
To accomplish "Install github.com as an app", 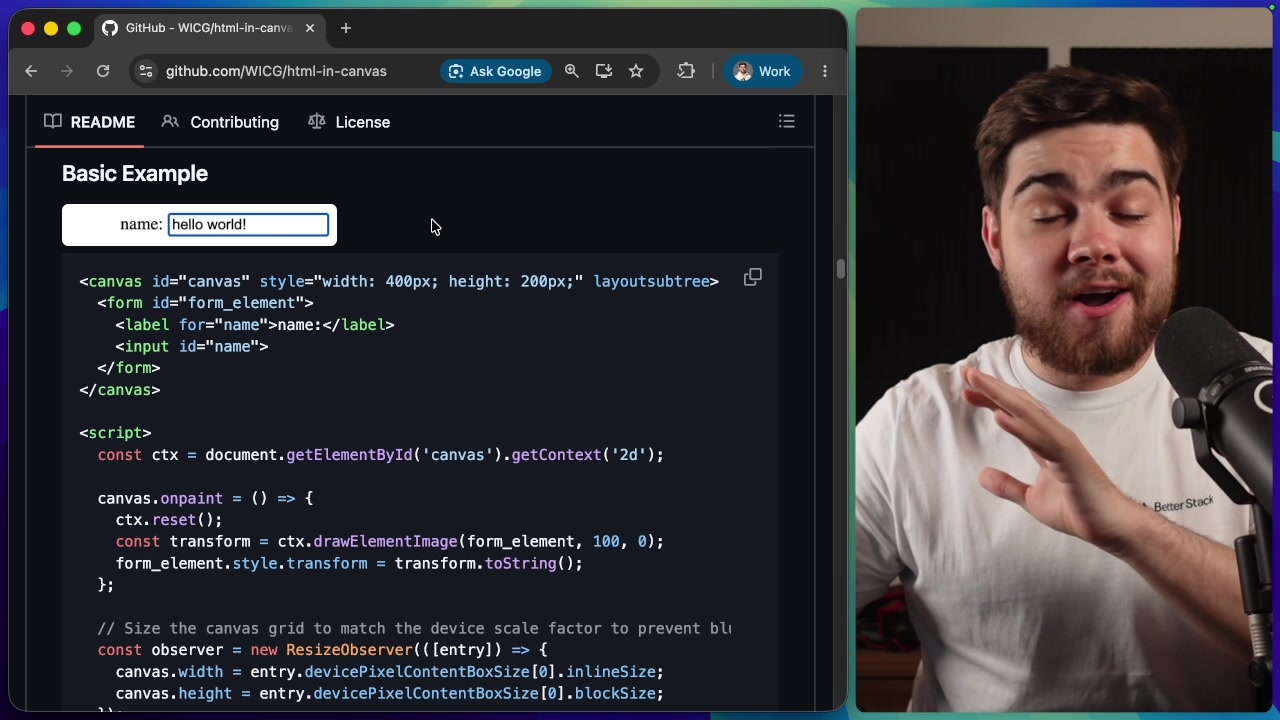I will [x=604, y=71].
